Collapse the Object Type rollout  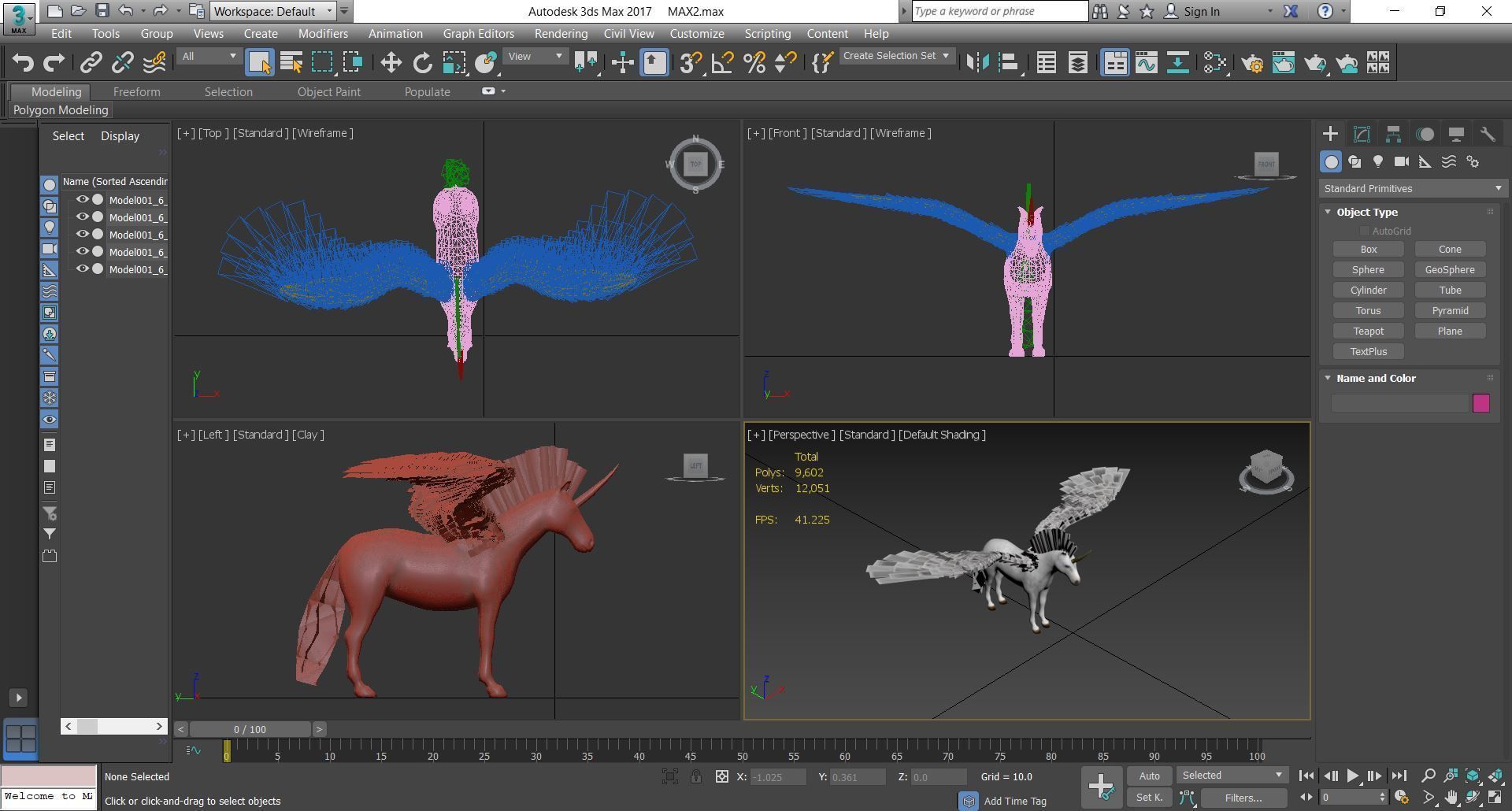point(1328,212)
